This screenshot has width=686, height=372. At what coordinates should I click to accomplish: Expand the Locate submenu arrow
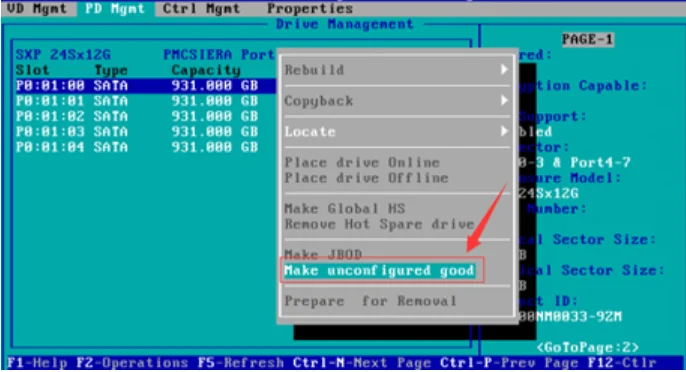click(x=504, y=131)
